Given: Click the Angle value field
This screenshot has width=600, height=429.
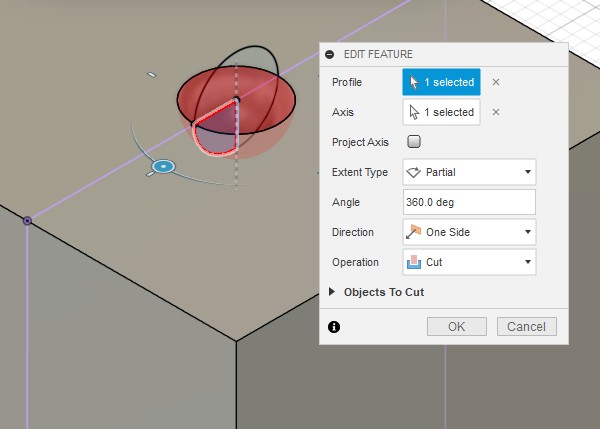Looking at the screenshot, I should coord(469,202).
